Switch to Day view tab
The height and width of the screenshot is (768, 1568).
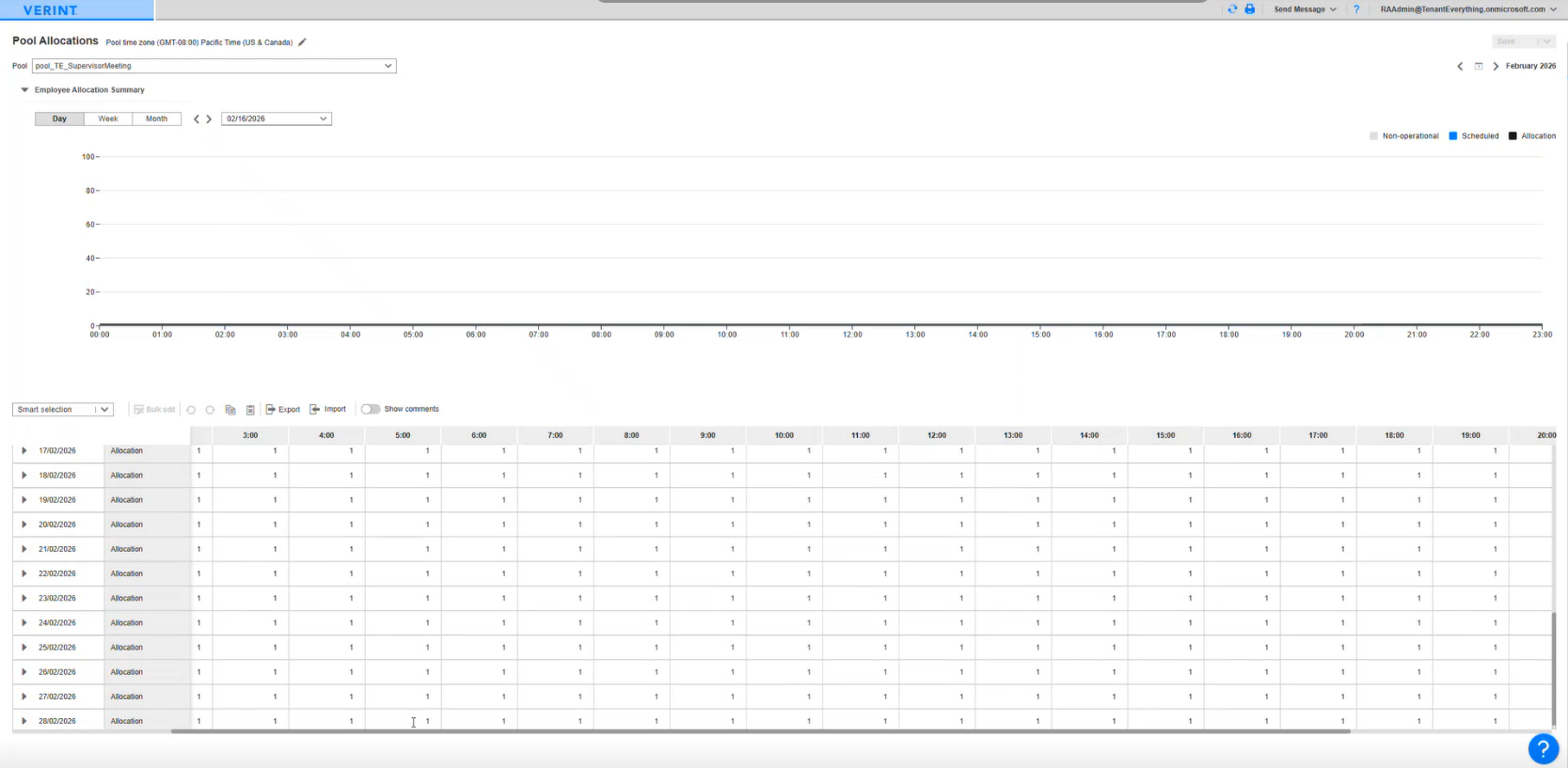click(59, 119)
